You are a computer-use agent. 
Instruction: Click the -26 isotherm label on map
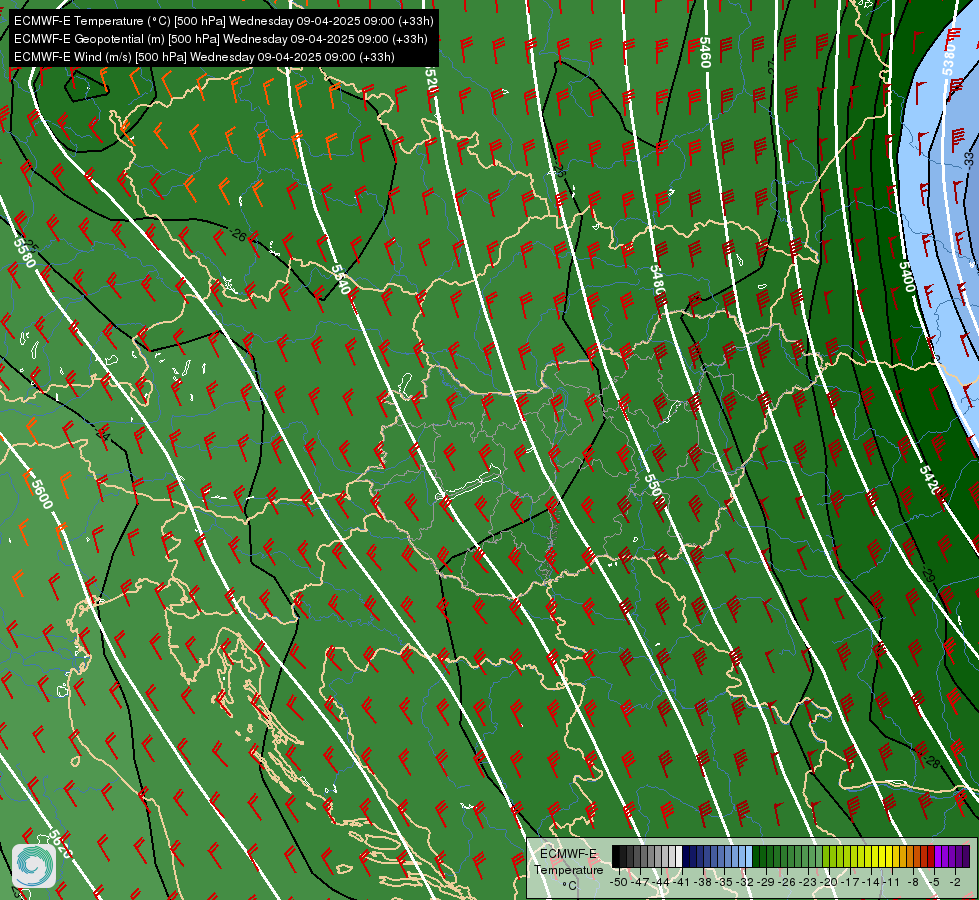[239, 235]
